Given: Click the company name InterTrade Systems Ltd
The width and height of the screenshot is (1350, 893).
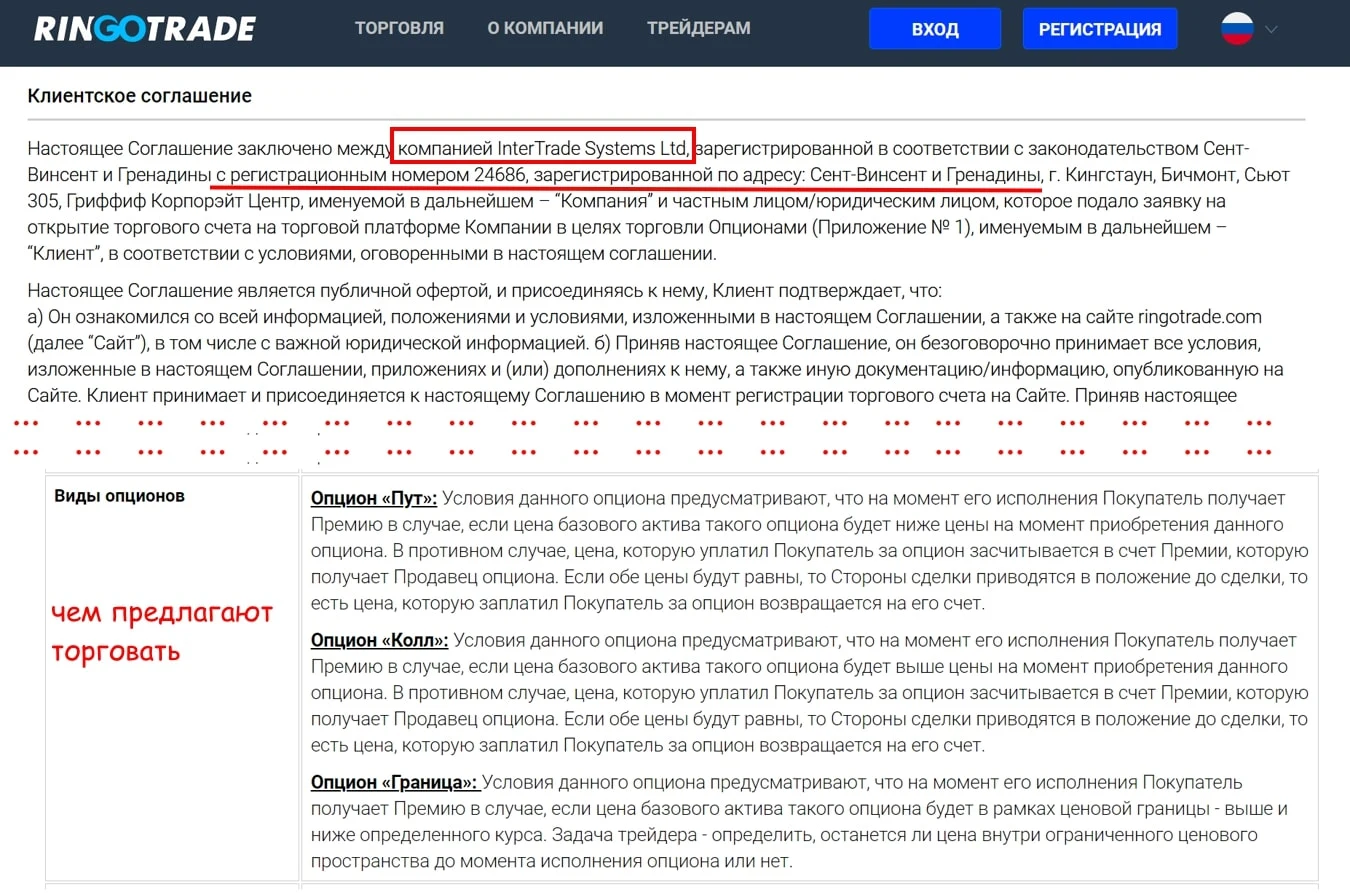Looking at the screenshot, I should tap(593, 149).
